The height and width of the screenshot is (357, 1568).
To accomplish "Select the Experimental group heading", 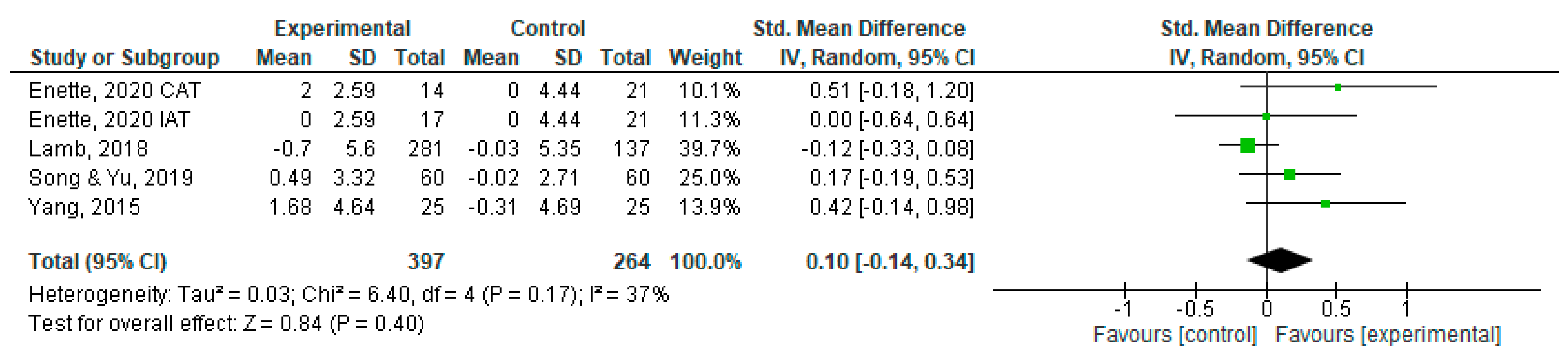I will click(x=342, y=29).
